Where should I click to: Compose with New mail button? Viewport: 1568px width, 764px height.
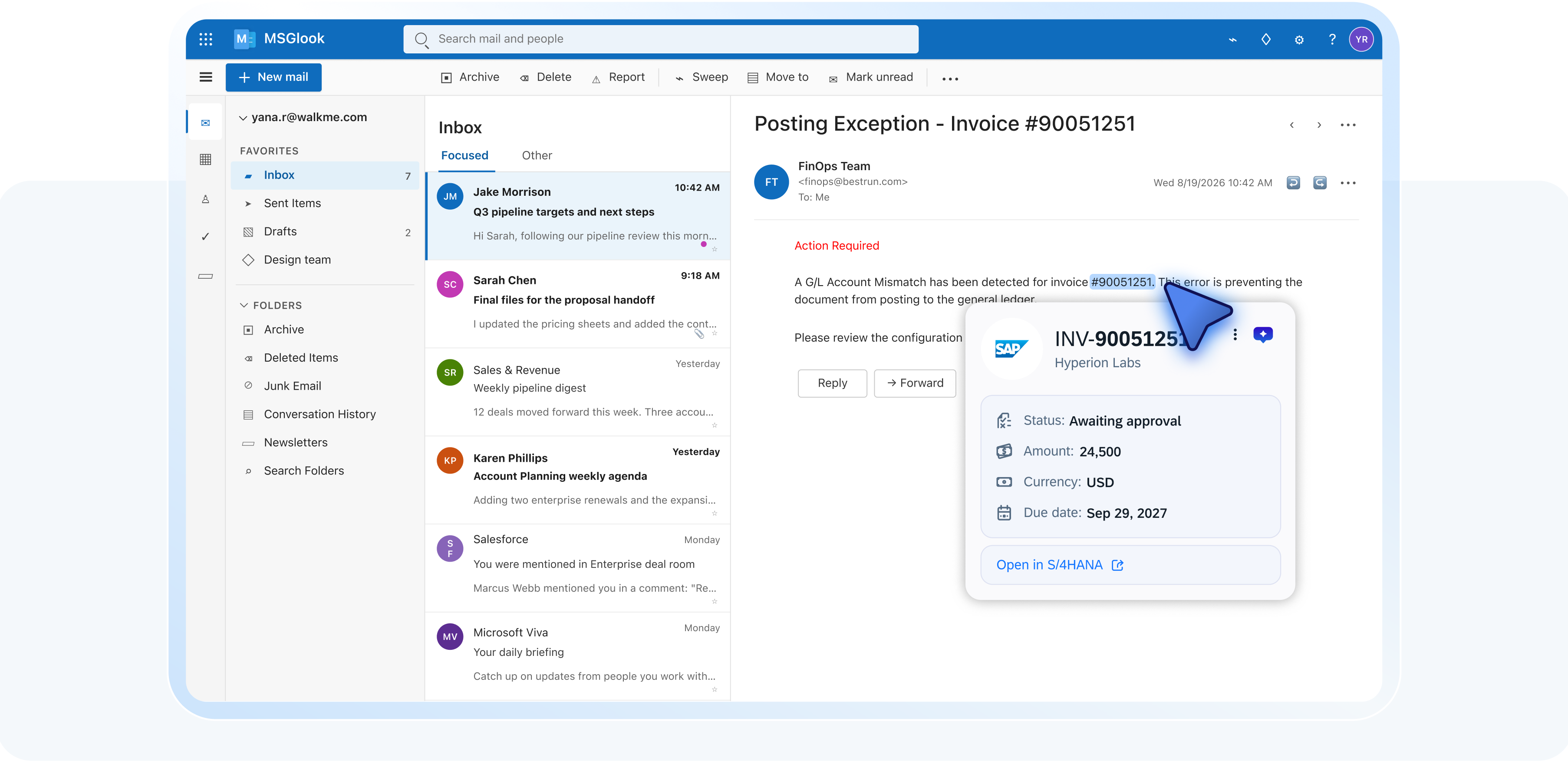[273, 77]
